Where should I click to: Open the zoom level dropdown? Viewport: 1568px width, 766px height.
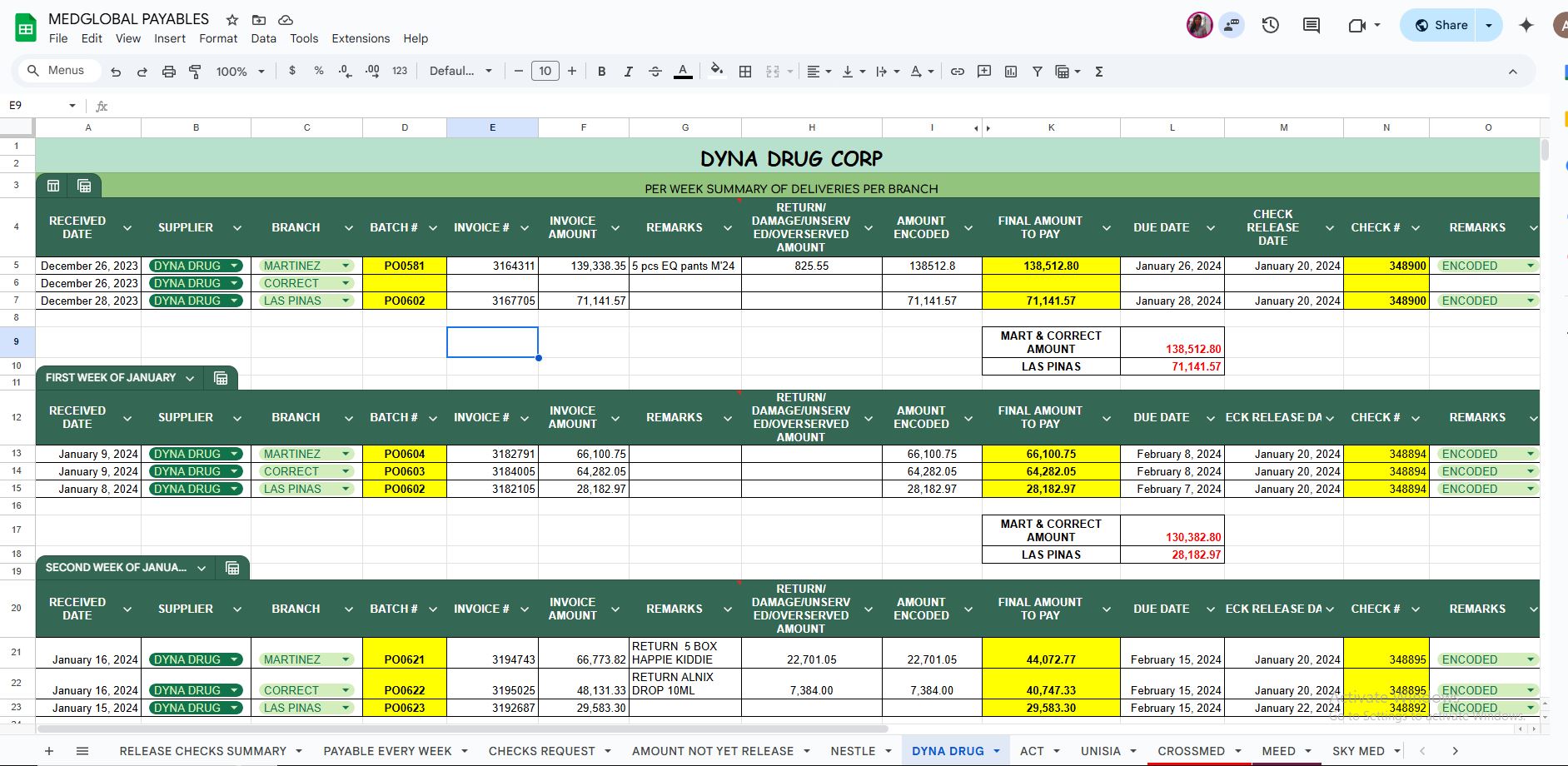241,72
